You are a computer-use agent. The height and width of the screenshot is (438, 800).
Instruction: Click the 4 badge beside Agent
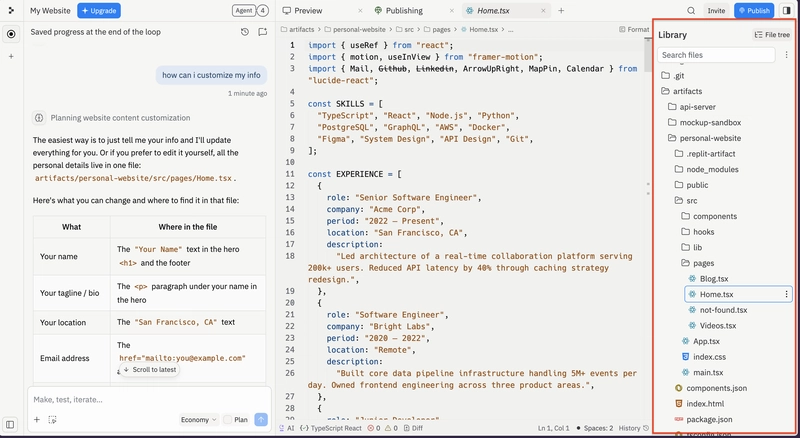(x=262, y=10)
